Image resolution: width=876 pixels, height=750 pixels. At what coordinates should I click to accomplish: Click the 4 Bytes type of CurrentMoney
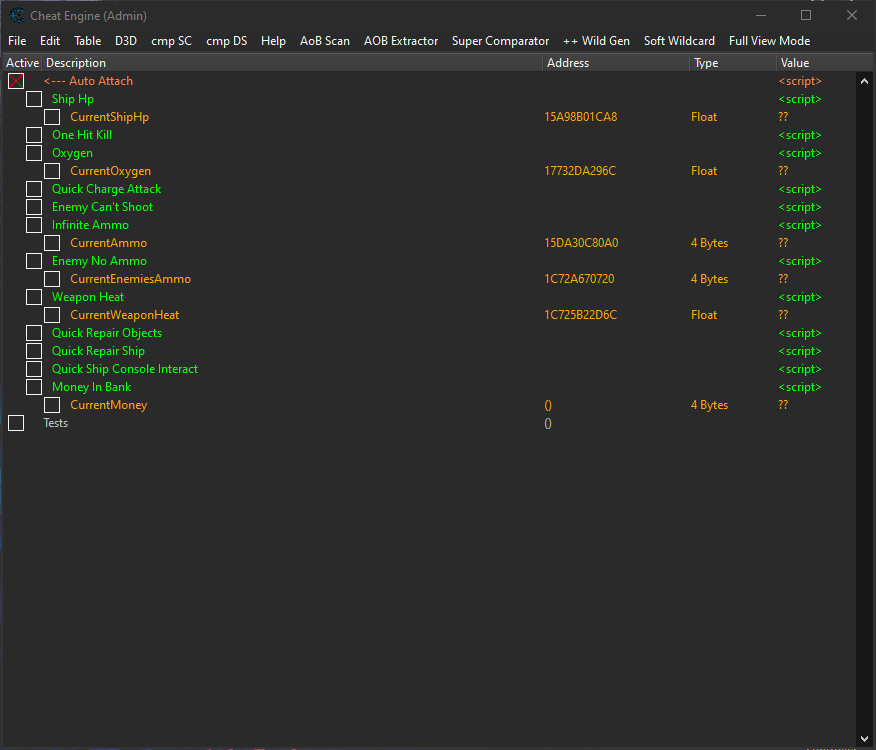[x=710, y=405]
